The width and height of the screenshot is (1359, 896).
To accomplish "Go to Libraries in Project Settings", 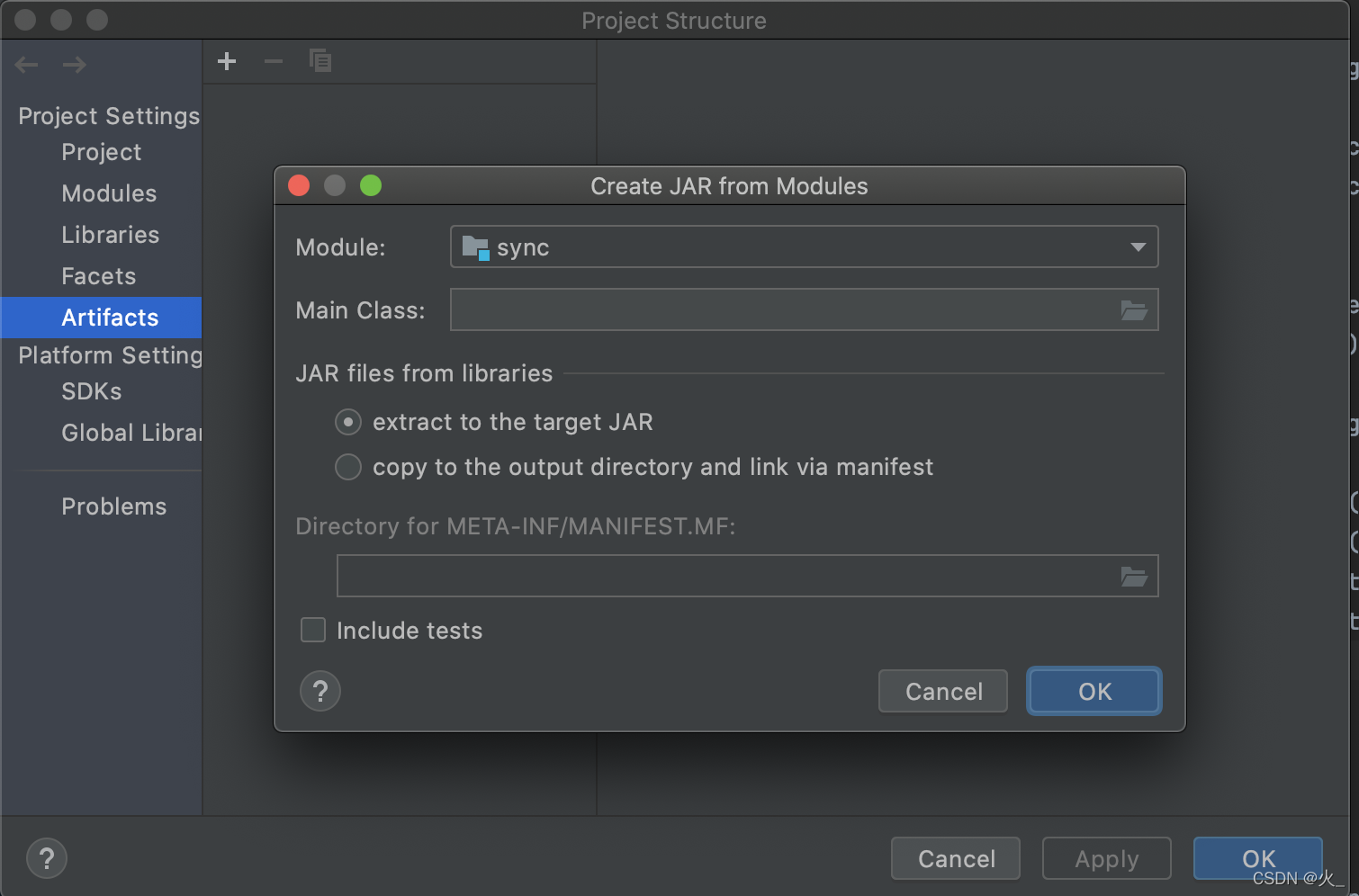I will [110, 235].
